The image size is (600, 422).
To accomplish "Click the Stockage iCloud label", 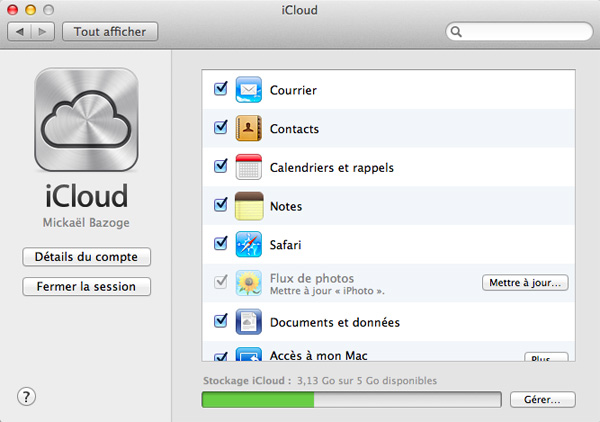I will [247, 381].
